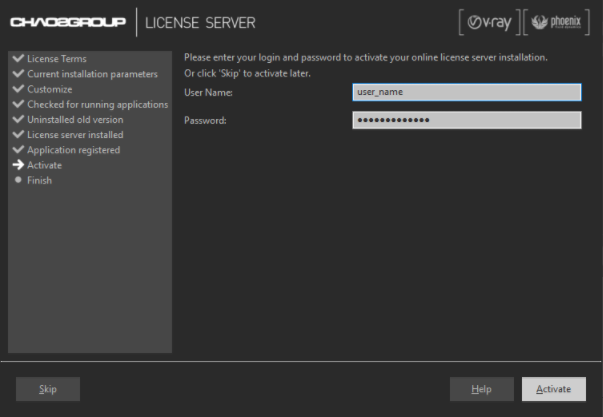Select the License Terms step

pos(57,59)
